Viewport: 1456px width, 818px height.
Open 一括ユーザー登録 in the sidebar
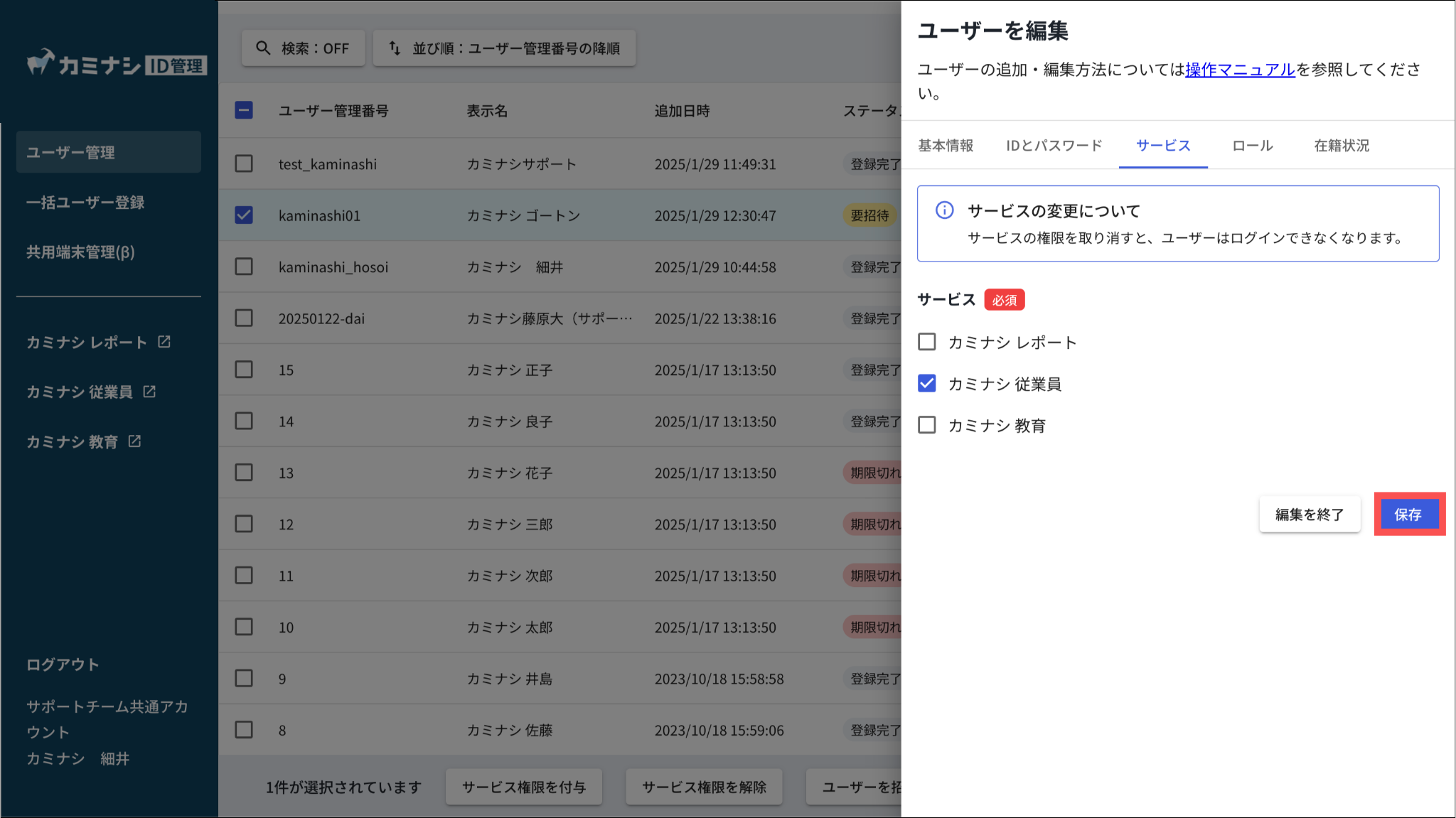(x=85, y=203)
